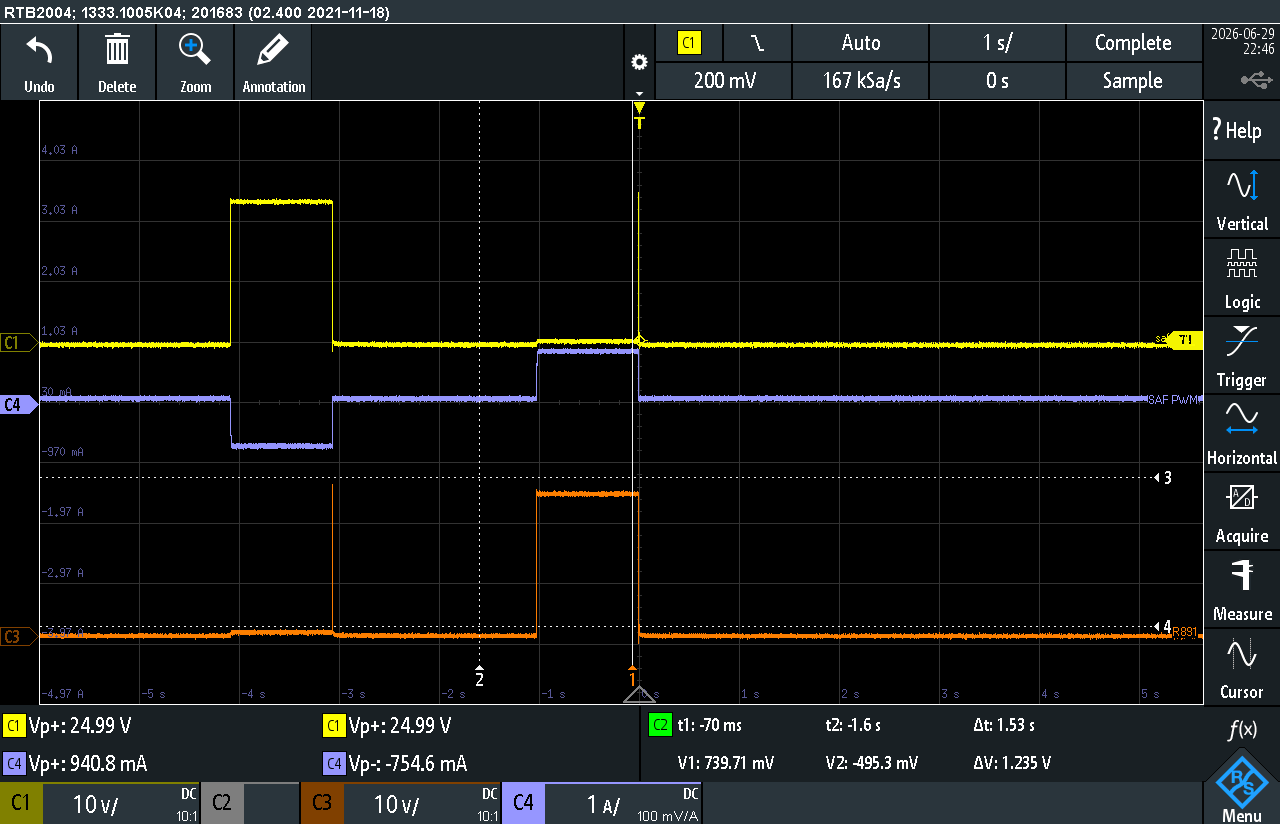The image size is (1280, 824).
Task: Select the C3 channel marker on left edge
Action: [16, 636]
